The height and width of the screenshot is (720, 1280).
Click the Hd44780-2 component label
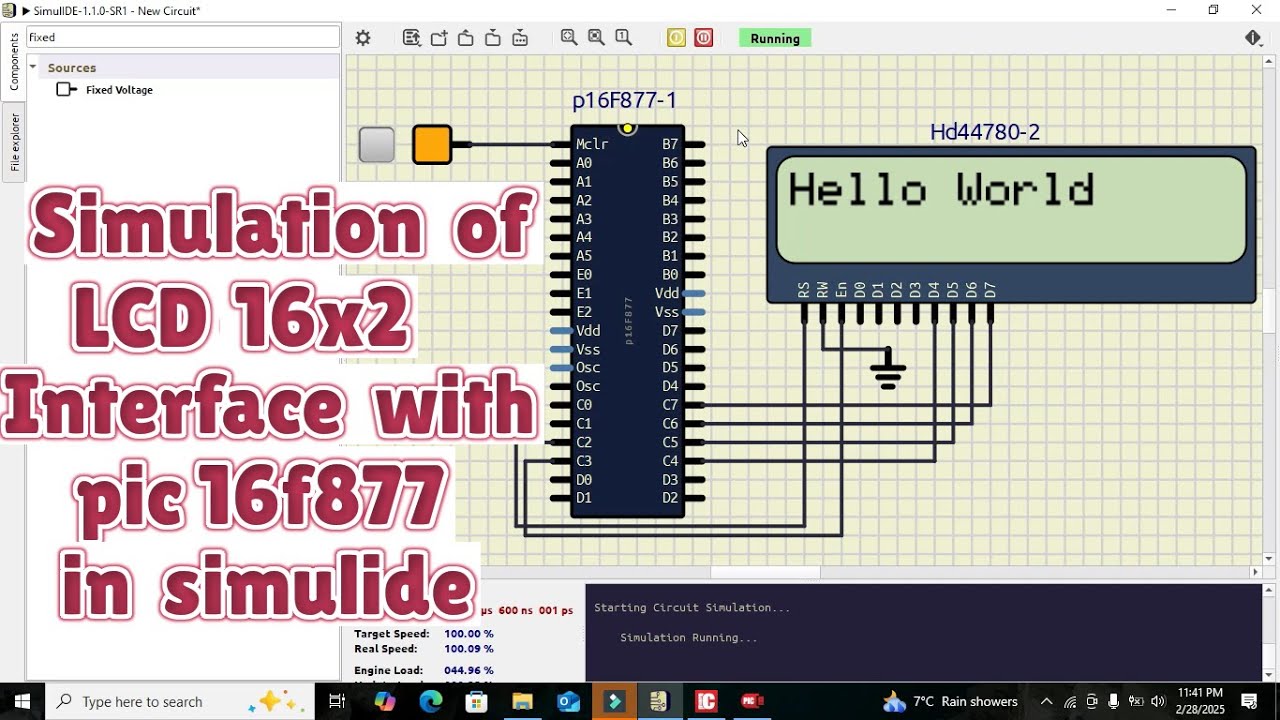[x=985, y=132]
